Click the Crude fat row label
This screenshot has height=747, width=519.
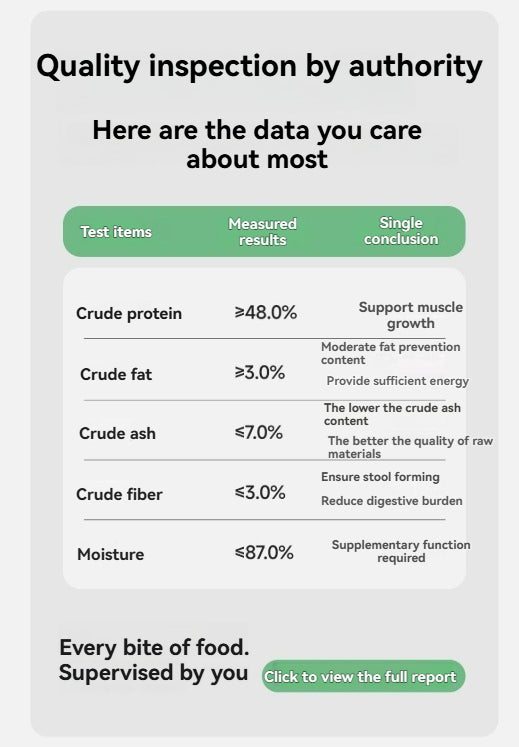pyautogui.click(x=116, y=374)
